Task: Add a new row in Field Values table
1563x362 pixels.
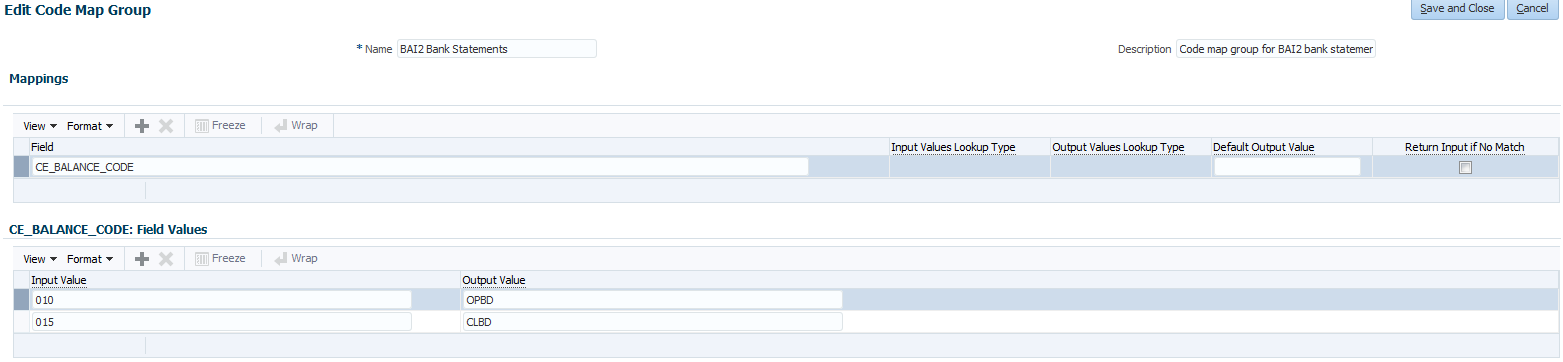Action: pos(142,258)
